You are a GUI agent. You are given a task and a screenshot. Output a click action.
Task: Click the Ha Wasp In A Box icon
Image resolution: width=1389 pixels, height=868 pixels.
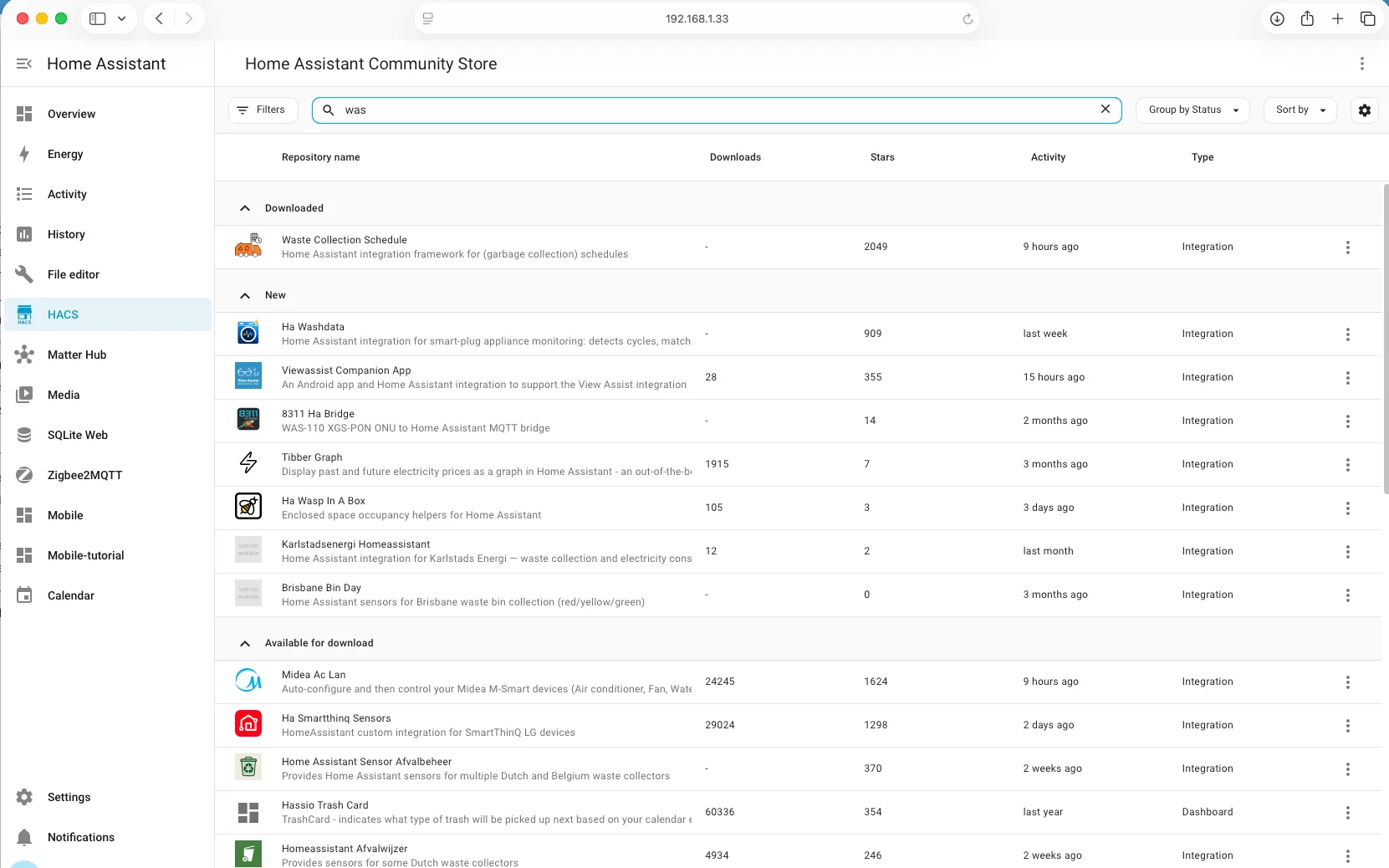click(248, 507)
